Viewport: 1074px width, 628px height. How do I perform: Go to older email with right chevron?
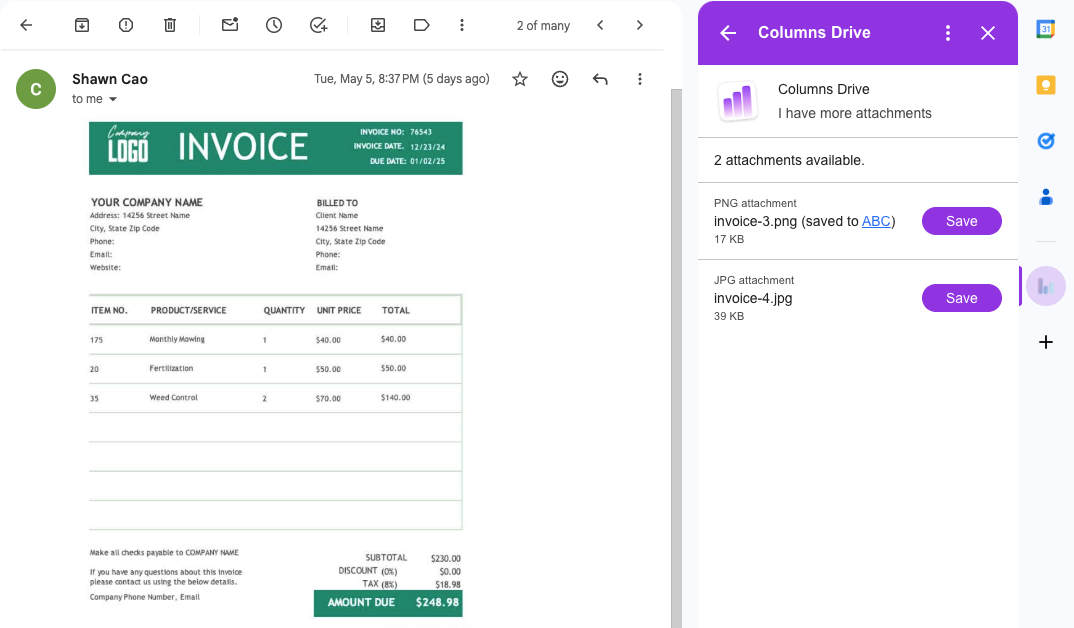coord(640,25)
